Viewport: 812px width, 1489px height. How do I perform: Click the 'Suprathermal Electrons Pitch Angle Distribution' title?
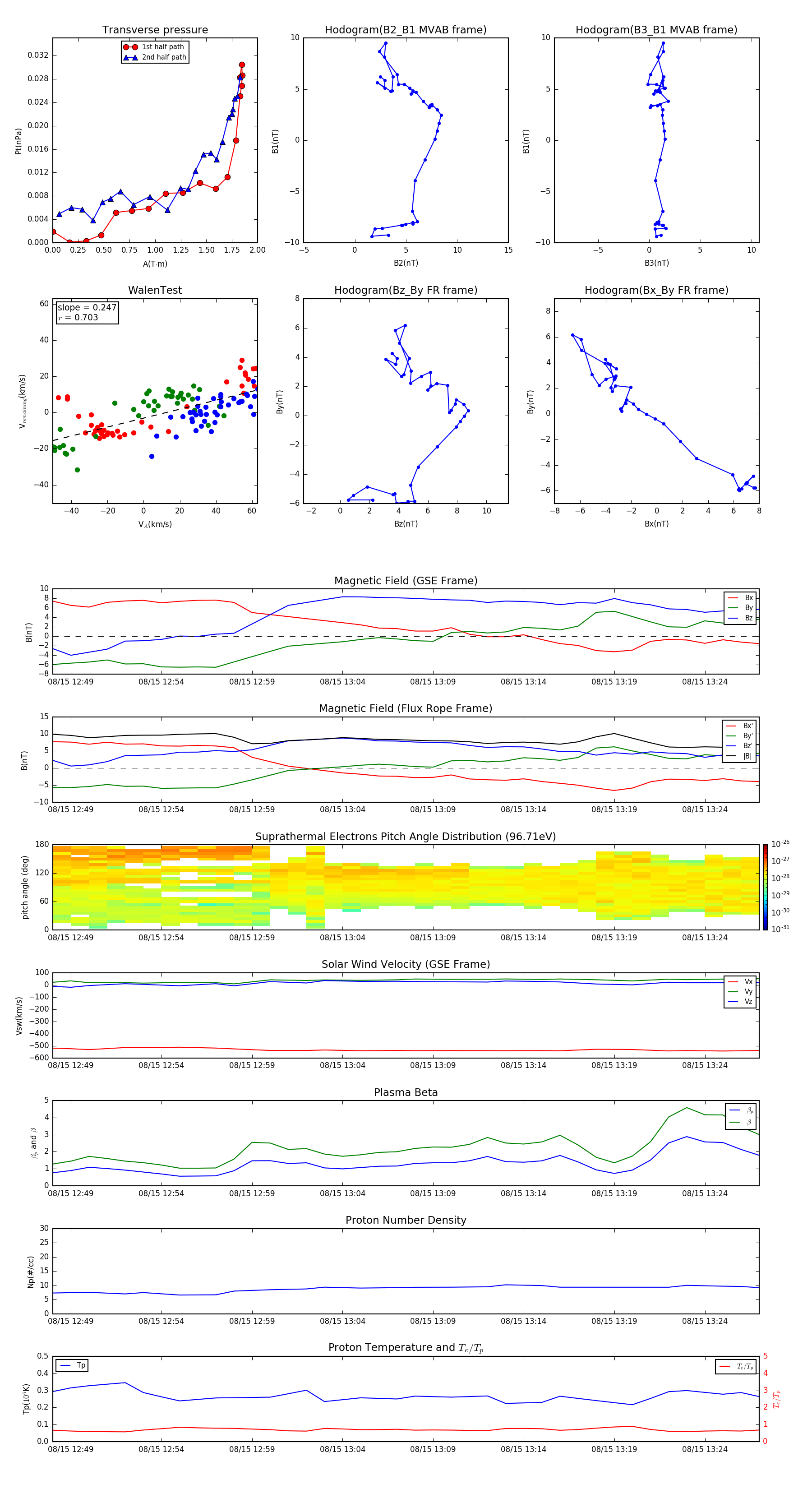406,837
